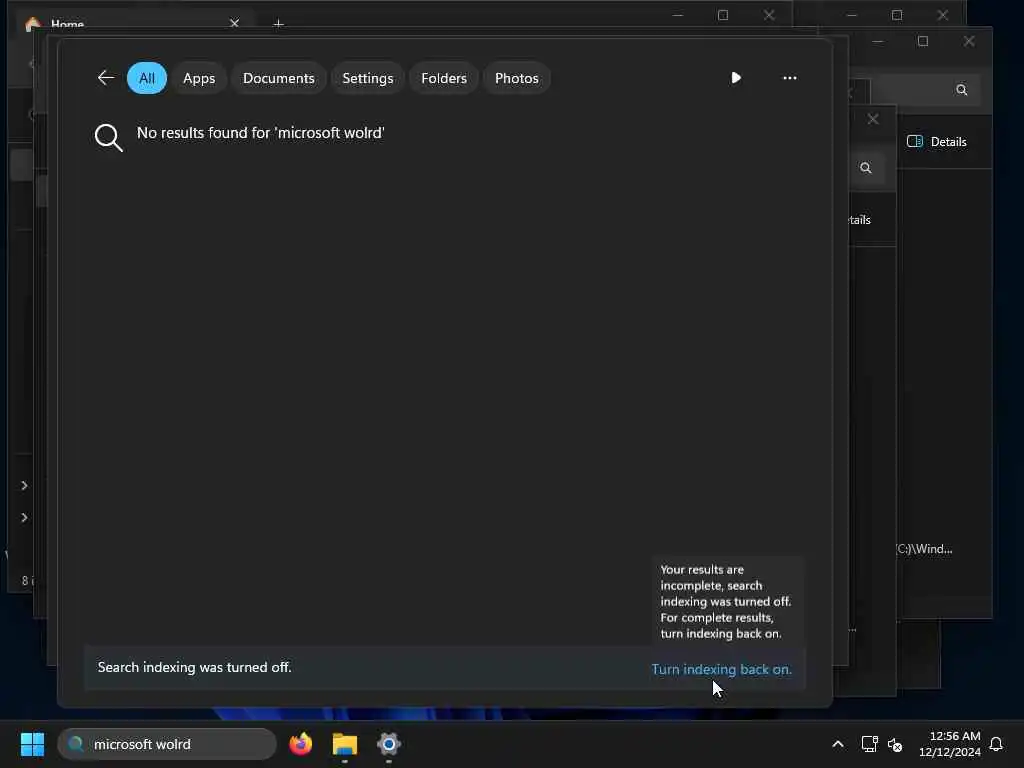Screen dimensions: 1024x768
Task: Filter search results by Settings
Action: click(368, 78)
